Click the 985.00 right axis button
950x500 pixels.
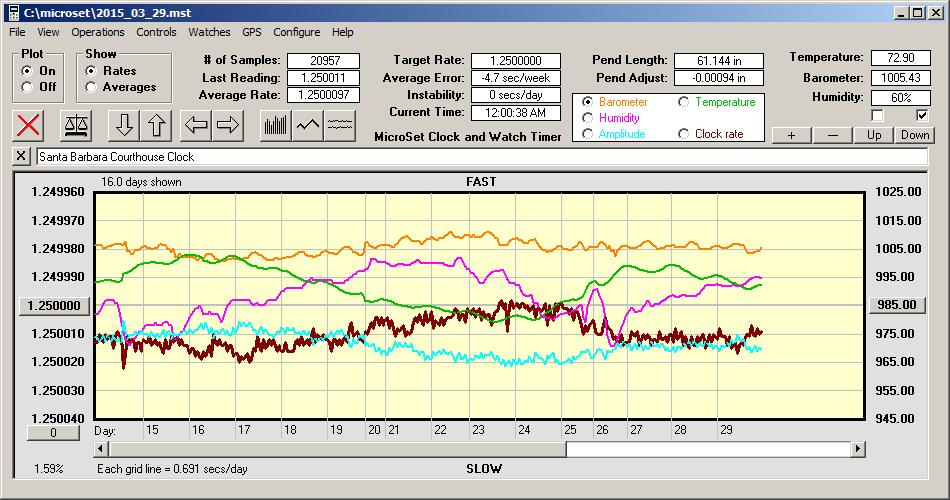pyautogui.click(x=897, y=305)
